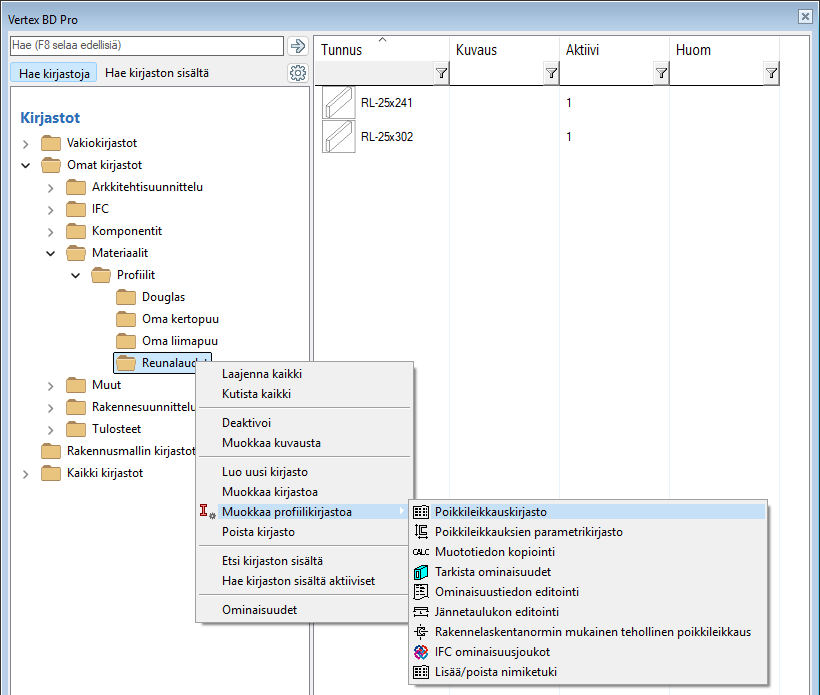Select the Douglas folder in the tree
Viewport: 820px width, 695px height.
pos(163,298)
